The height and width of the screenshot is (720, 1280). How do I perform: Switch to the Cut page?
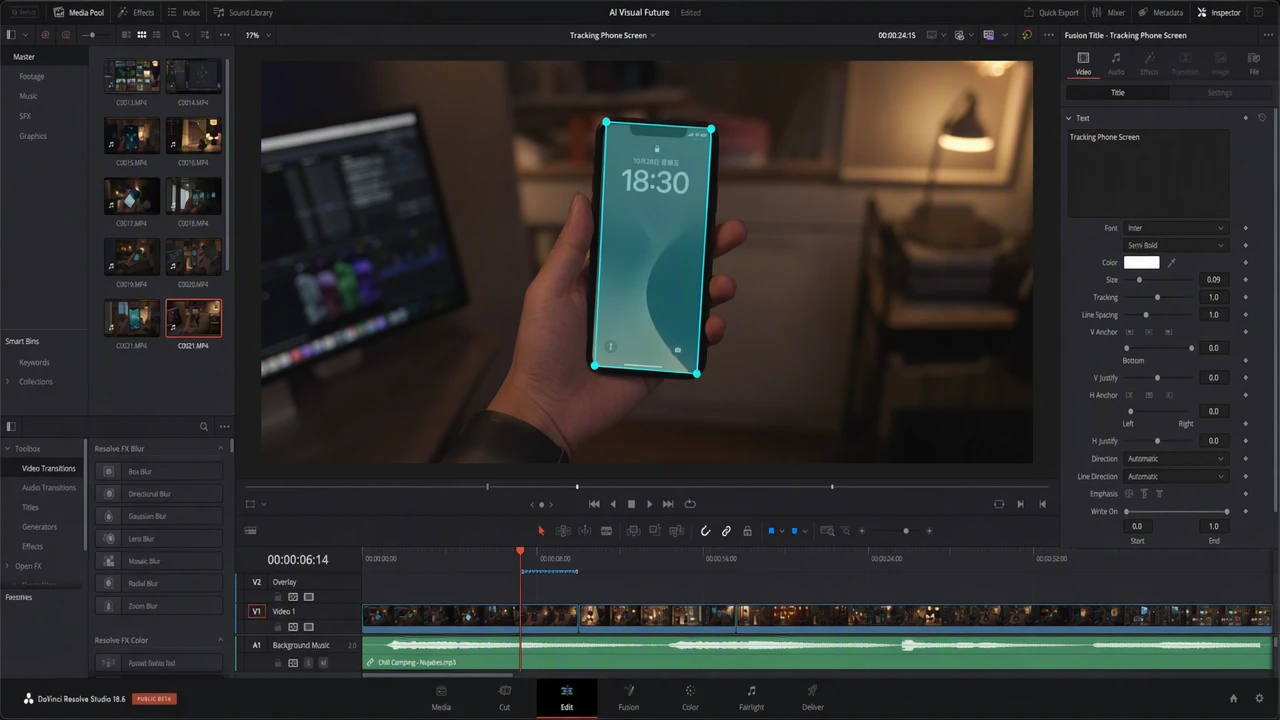[505, 697]
